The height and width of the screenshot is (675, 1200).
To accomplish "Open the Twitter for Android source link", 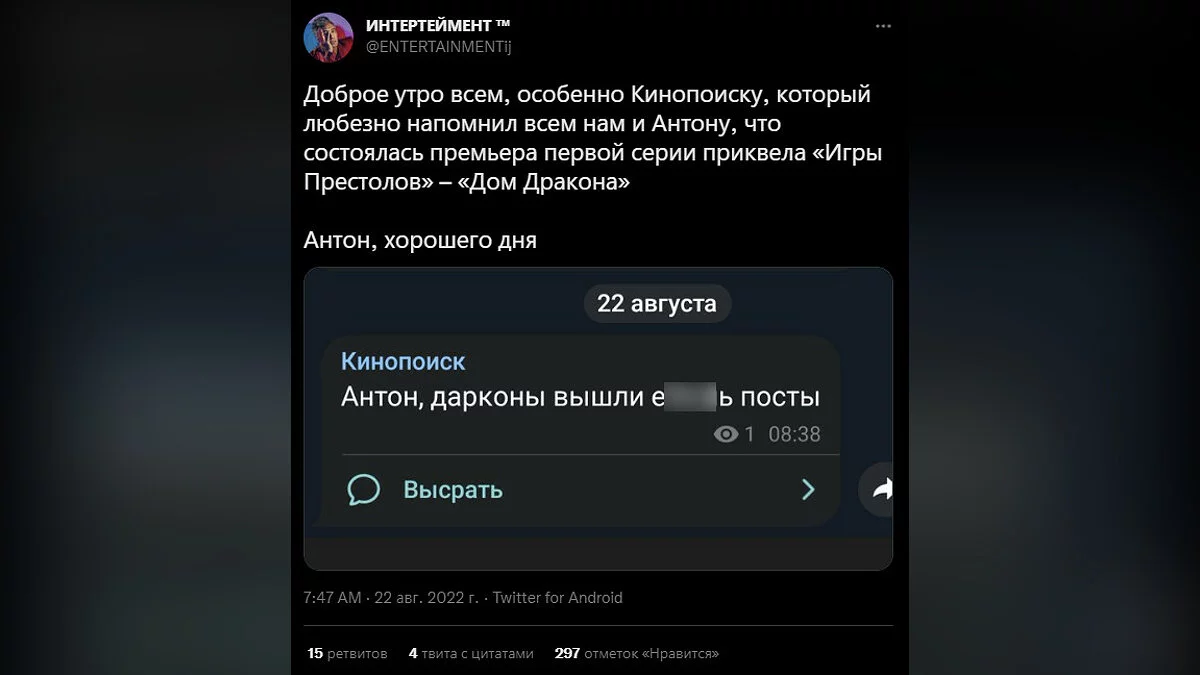I will click(x=557, y=598).
